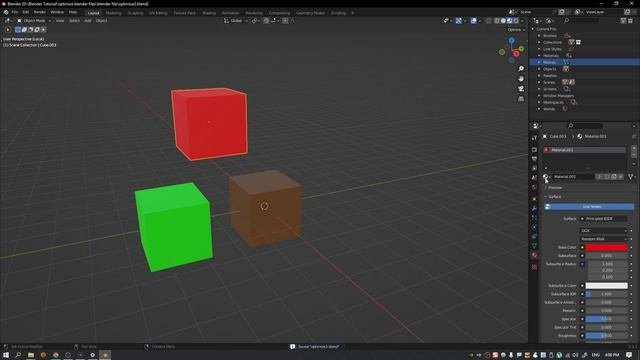The height and width of the screenshot is (360, 640).
Task: Toggle viewport overlays button
Action: coord(473,21)
